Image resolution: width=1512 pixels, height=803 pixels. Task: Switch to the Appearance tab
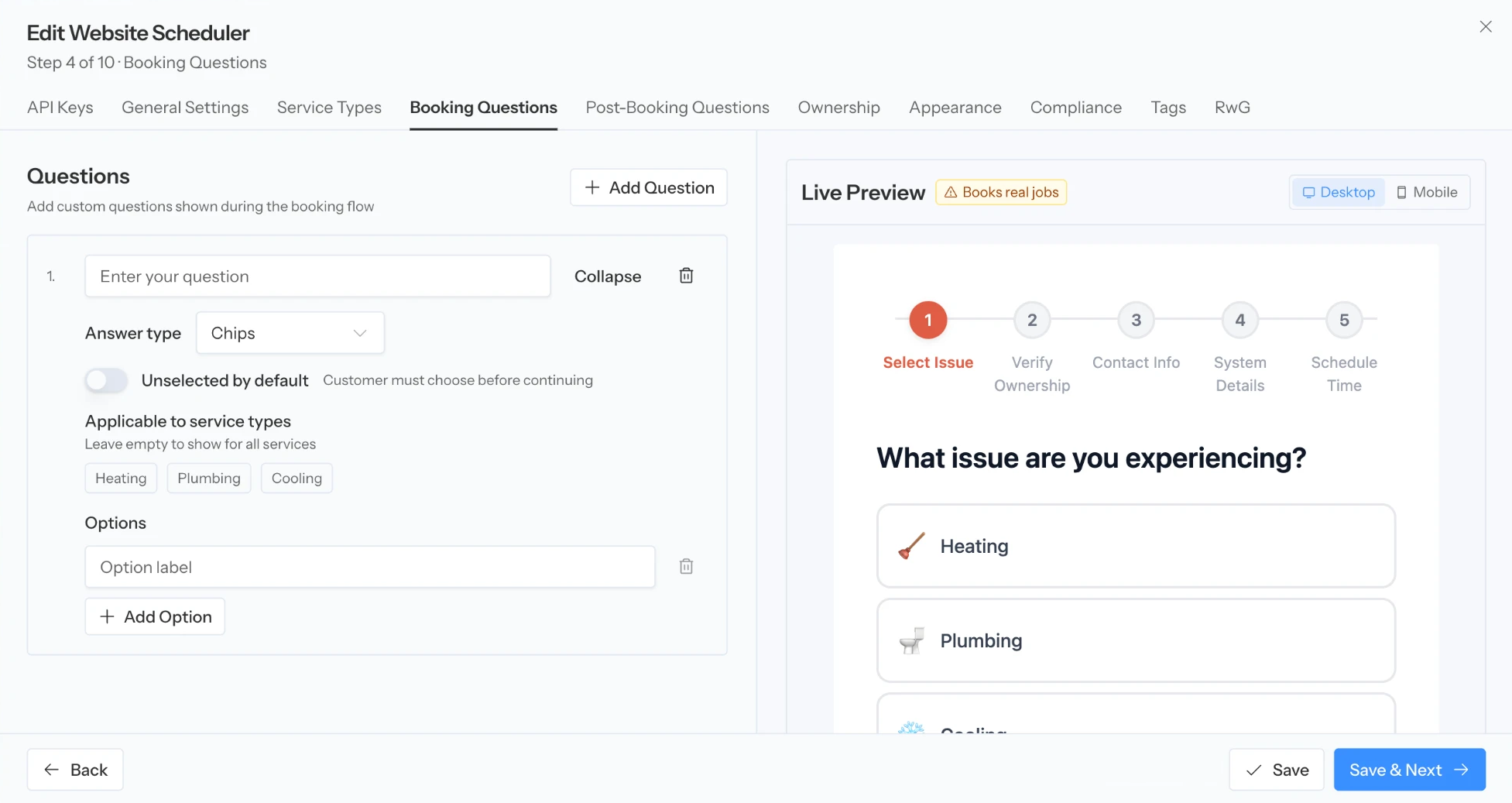tap(955, 108)
